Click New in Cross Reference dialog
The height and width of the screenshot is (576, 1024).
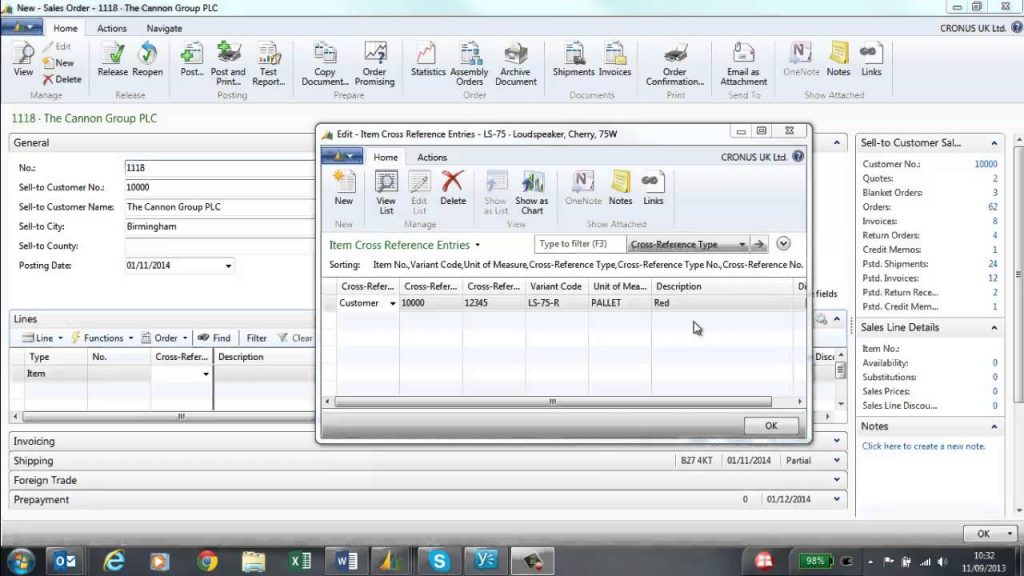click(344, 188)
